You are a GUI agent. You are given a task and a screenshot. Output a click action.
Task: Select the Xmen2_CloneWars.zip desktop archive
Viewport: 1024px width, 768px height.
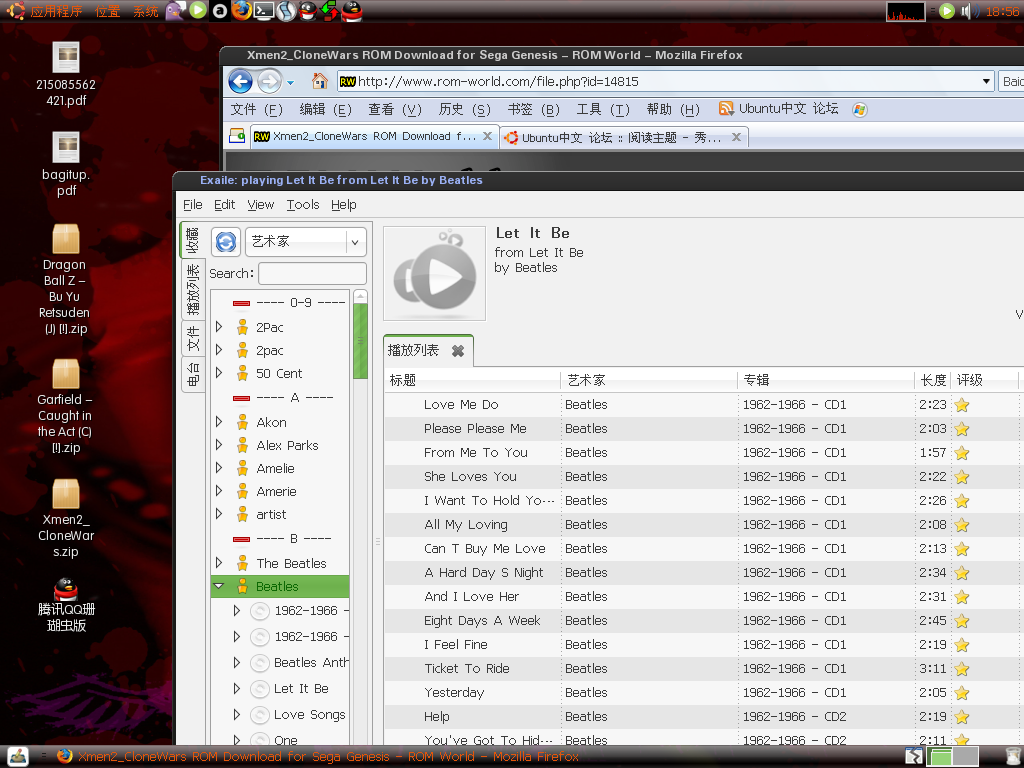point(66,519)
